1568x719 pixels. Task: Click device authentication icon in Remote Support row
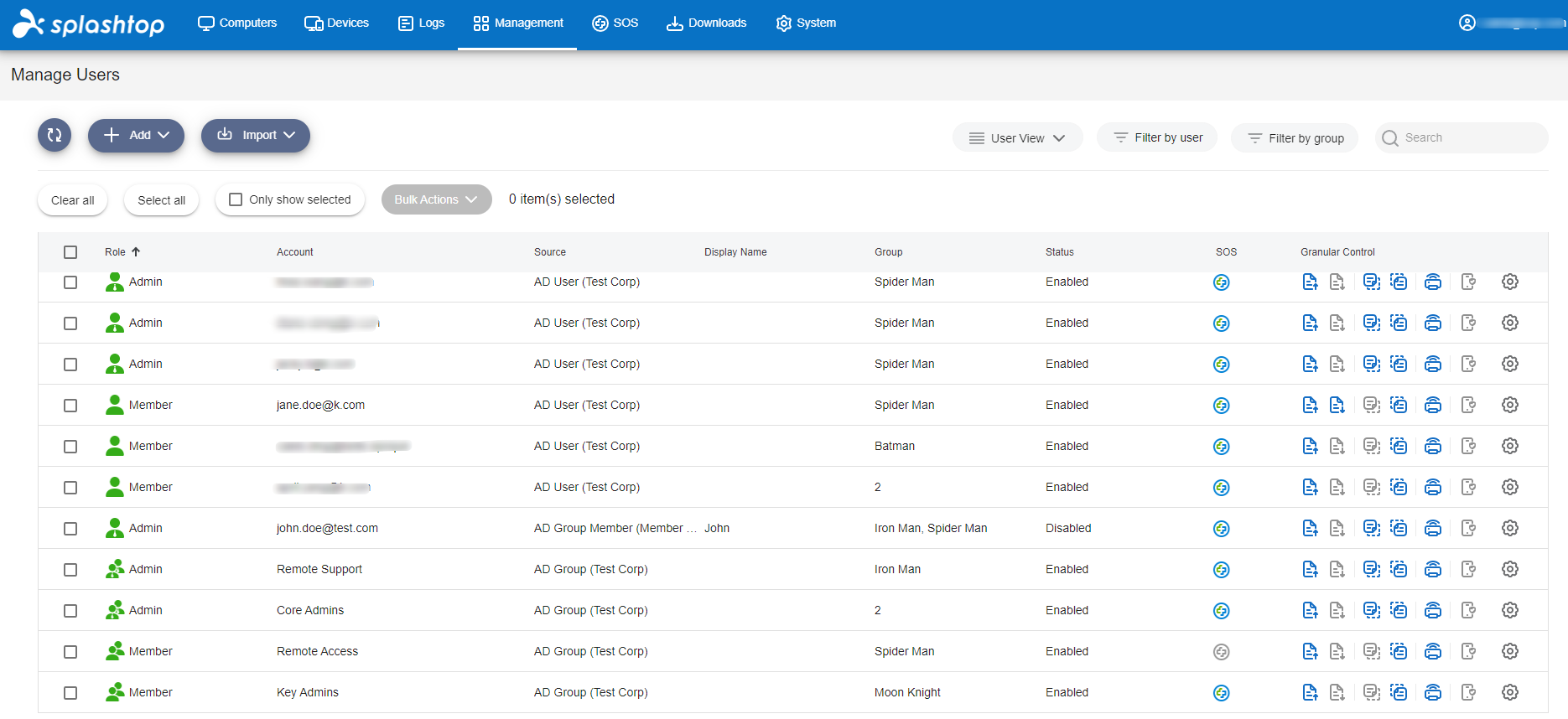pos(1468,569)
